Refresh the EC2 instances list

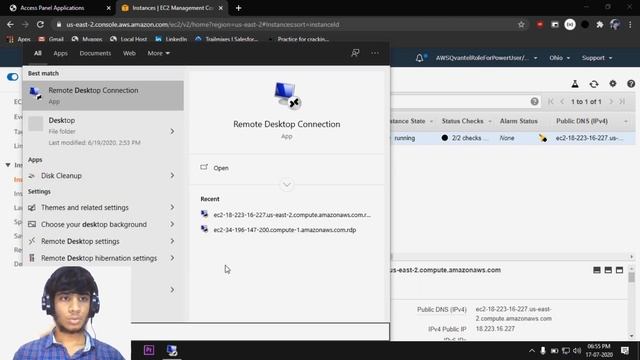(594, 84)
